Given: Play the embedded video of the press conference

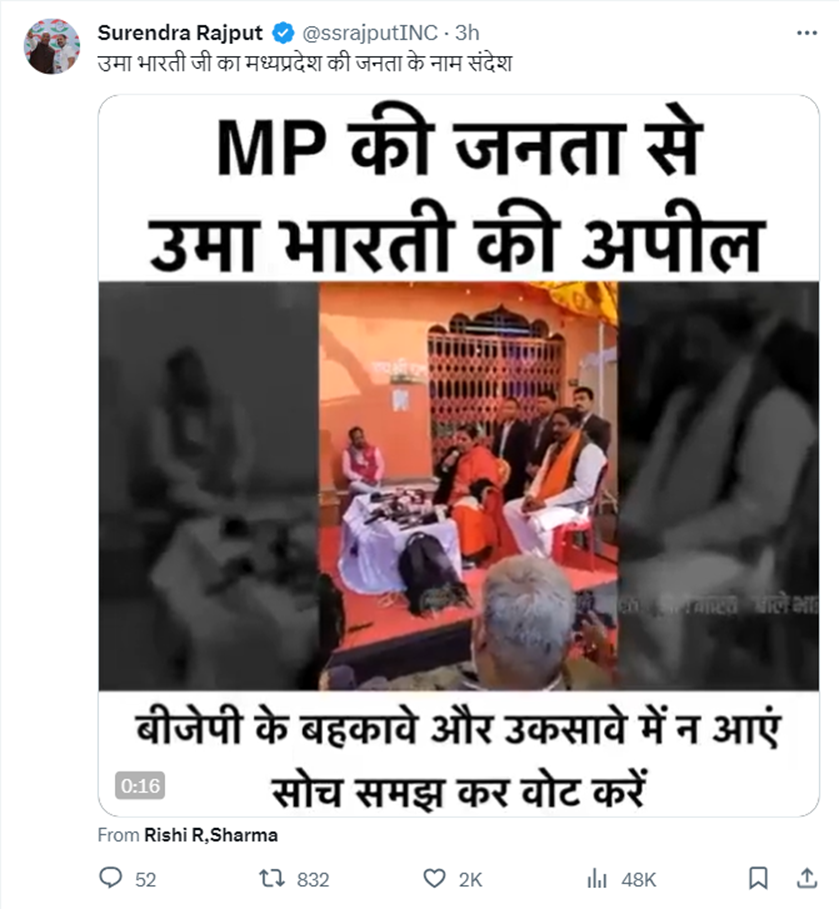Looking at the screenshot, I should [x=458, y=485].
